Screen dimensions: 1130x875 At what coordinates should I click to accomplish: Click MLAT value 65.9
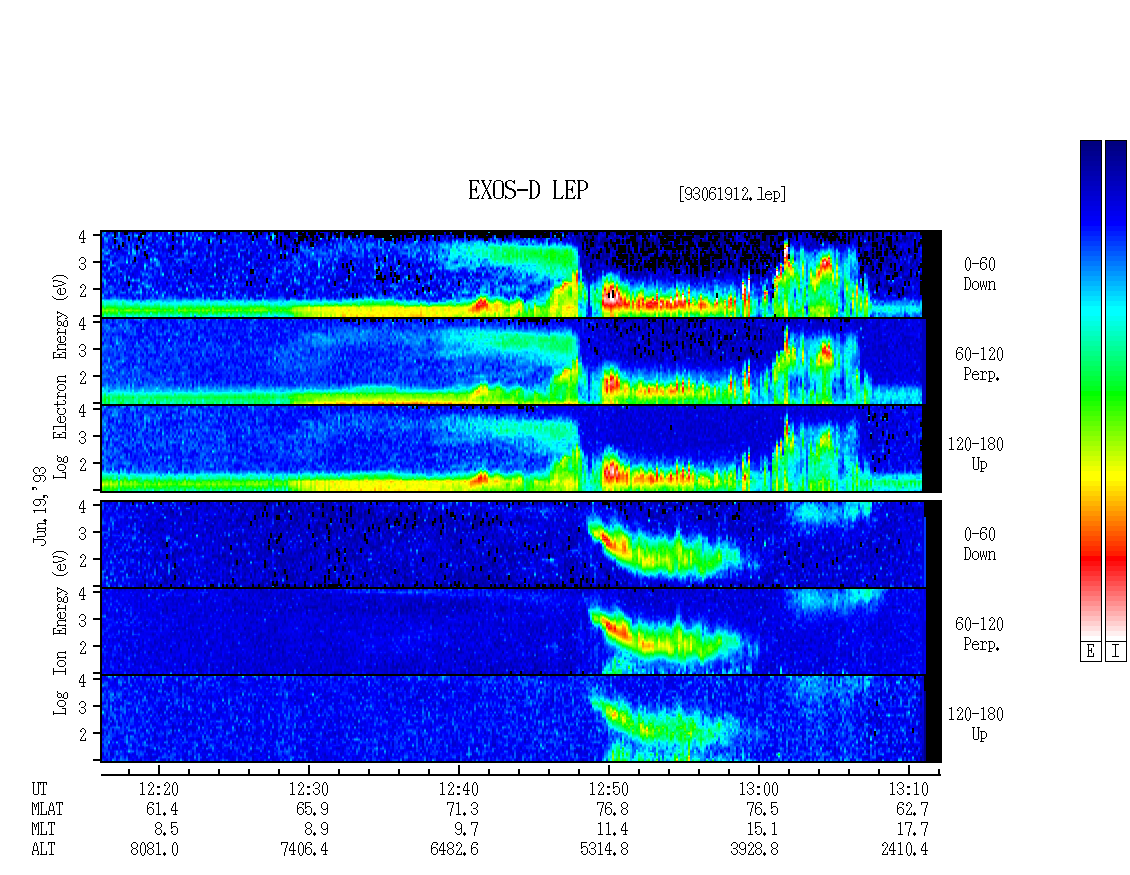(312, 809)
